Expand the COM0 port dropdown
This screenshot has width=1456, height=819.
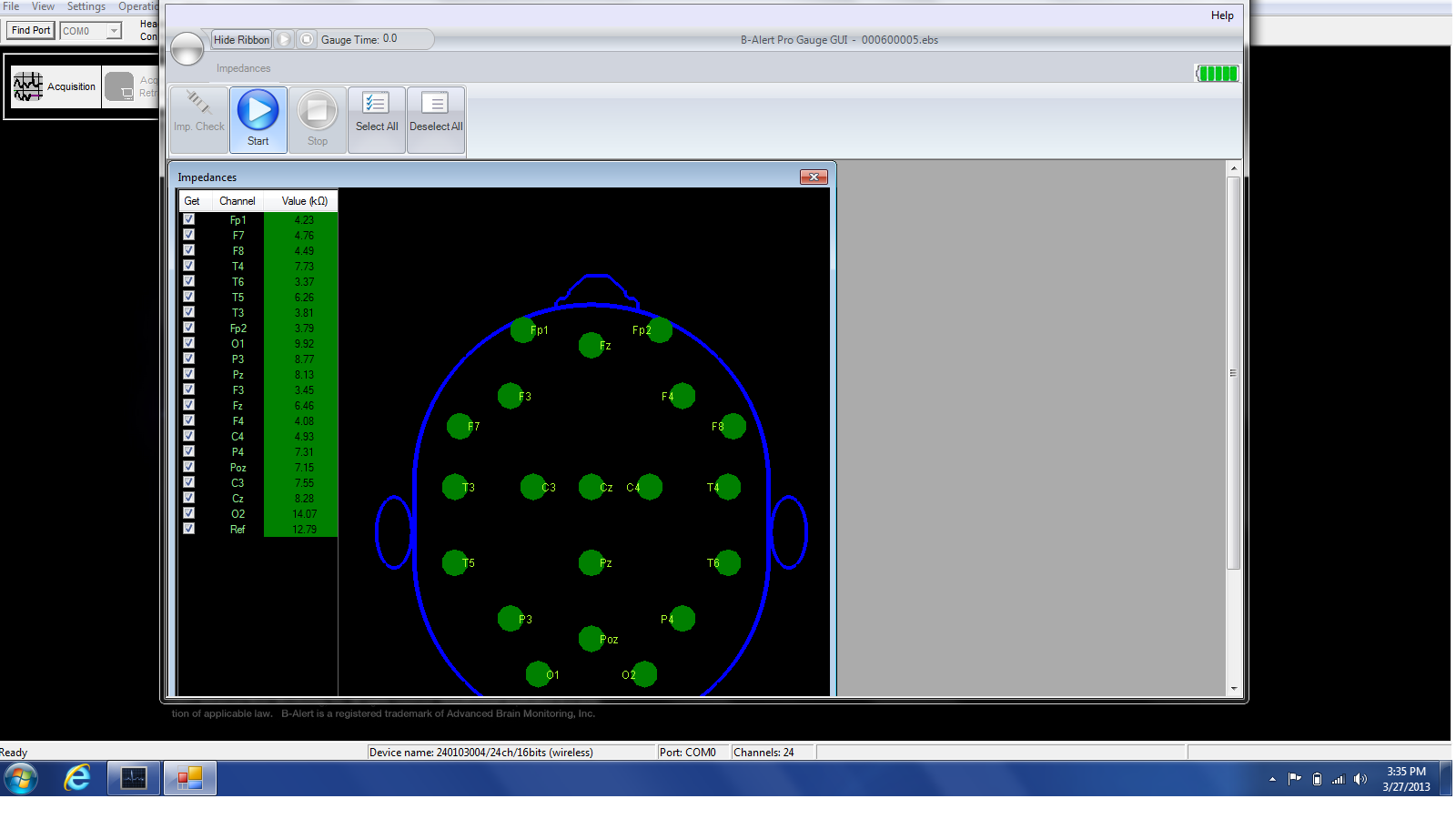tap(114, 31)
